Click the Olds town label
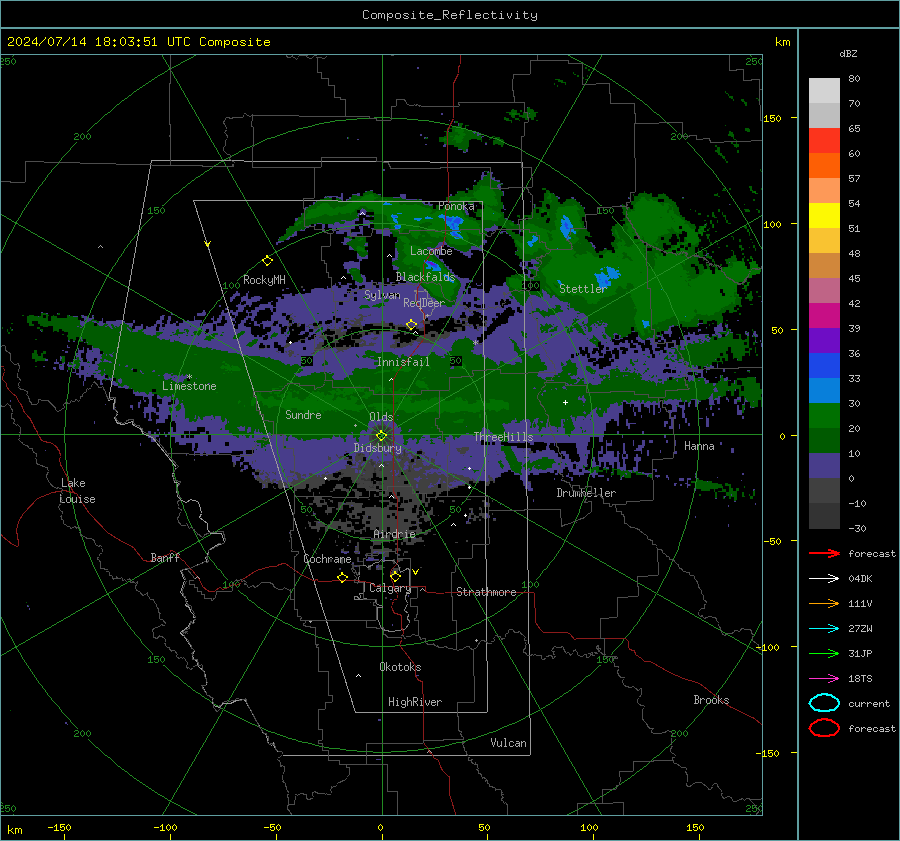Image resolution: width=900 pixels, height=841 pixels. 381,417
